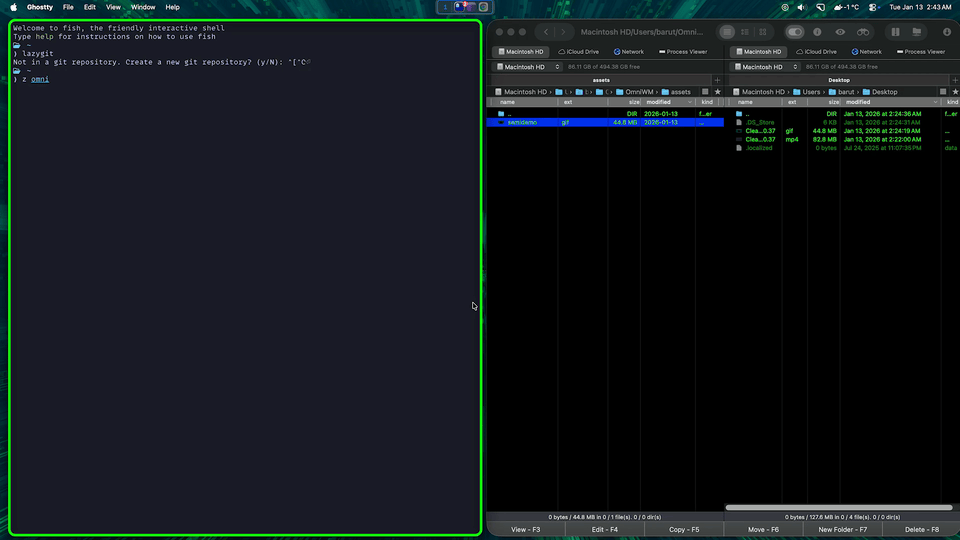Click Delete - F8 button
The width and height of the screenshot is (960, 540).
[x=921, y=530]
